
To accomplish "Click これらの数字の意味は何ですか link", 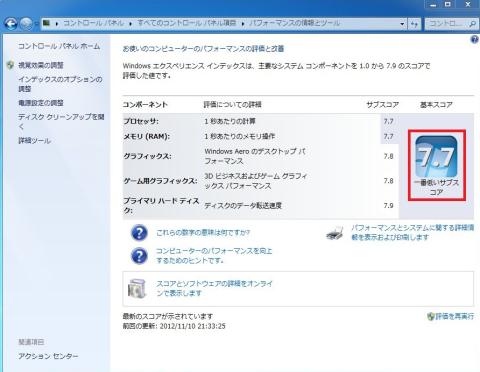I will coord(203,232).
